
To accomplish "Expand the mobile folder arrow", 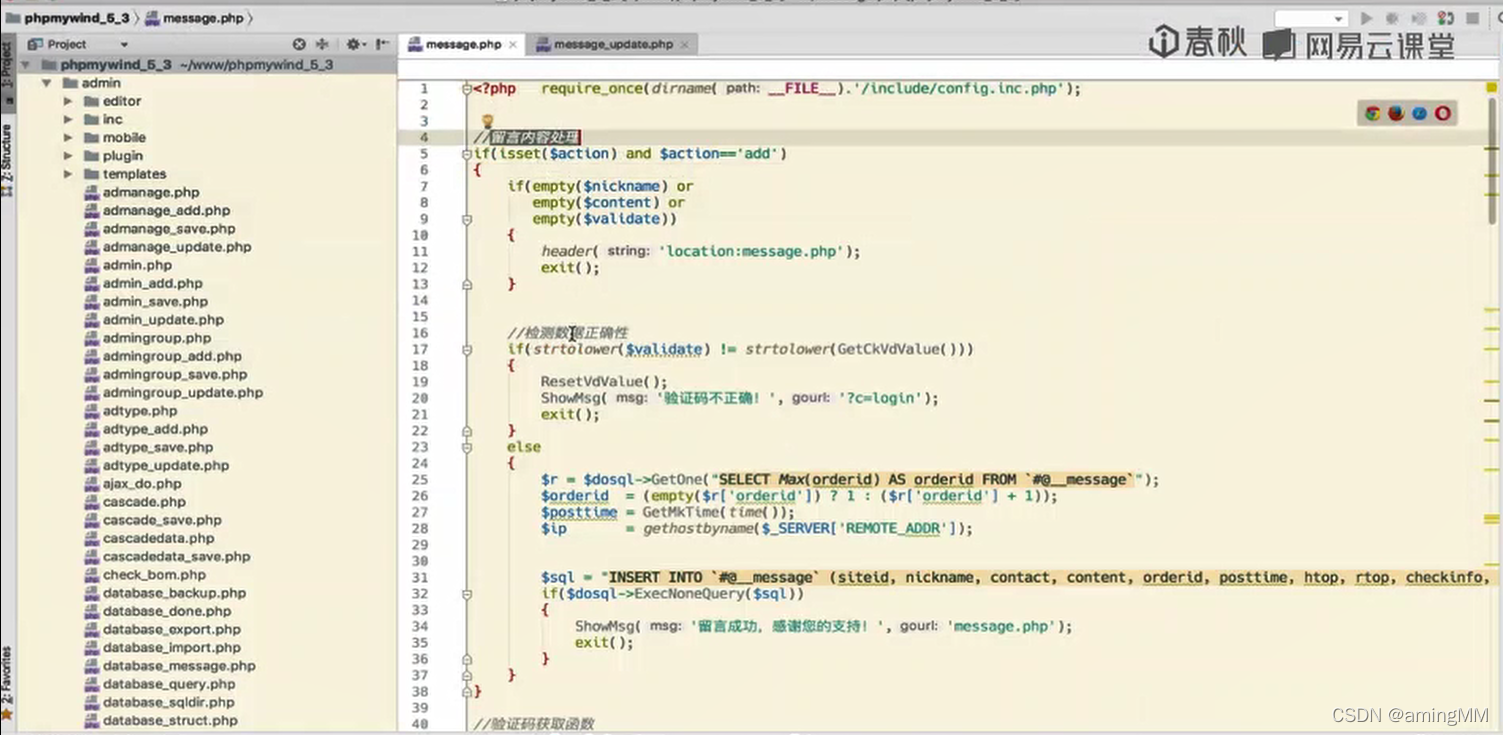I will pyautogui.click(x=68, y=138).
